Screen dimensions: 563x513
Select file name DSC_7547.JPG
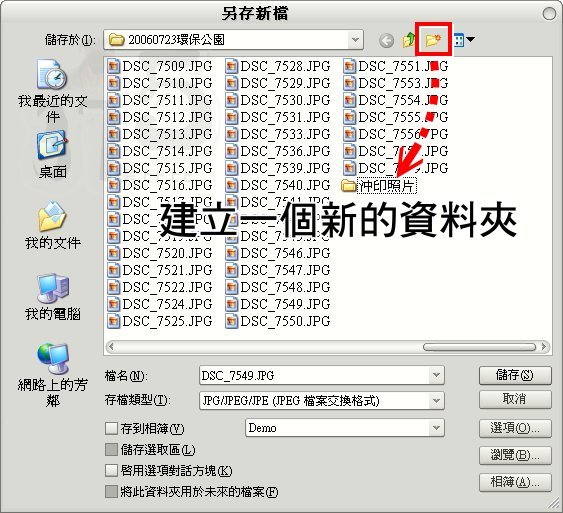285,270
